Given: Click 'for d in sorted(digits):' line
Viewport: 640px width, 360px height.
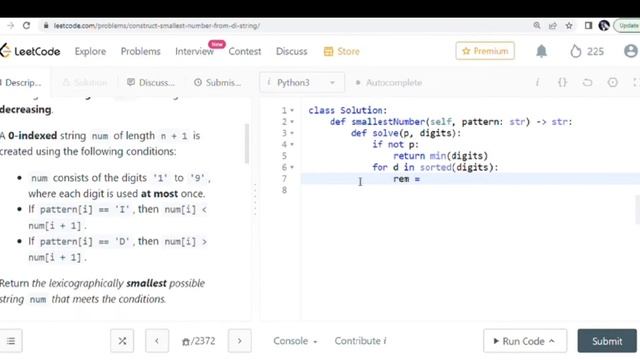Looking at the screenshot, I should coord(435,167).
